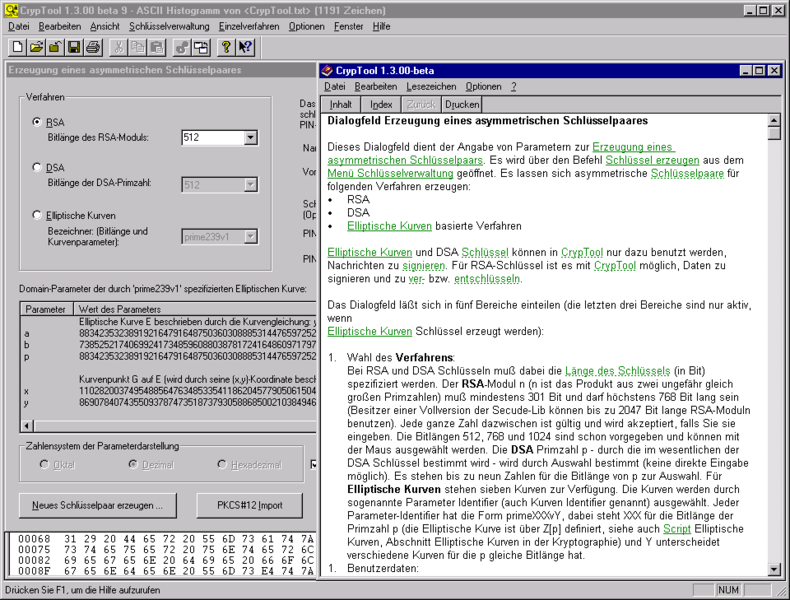Image resolution: width=790 pixels, height=600 pixels.
Task: Open the DSA-Primzahl bit length dropdown
Action: coord(250,185)
